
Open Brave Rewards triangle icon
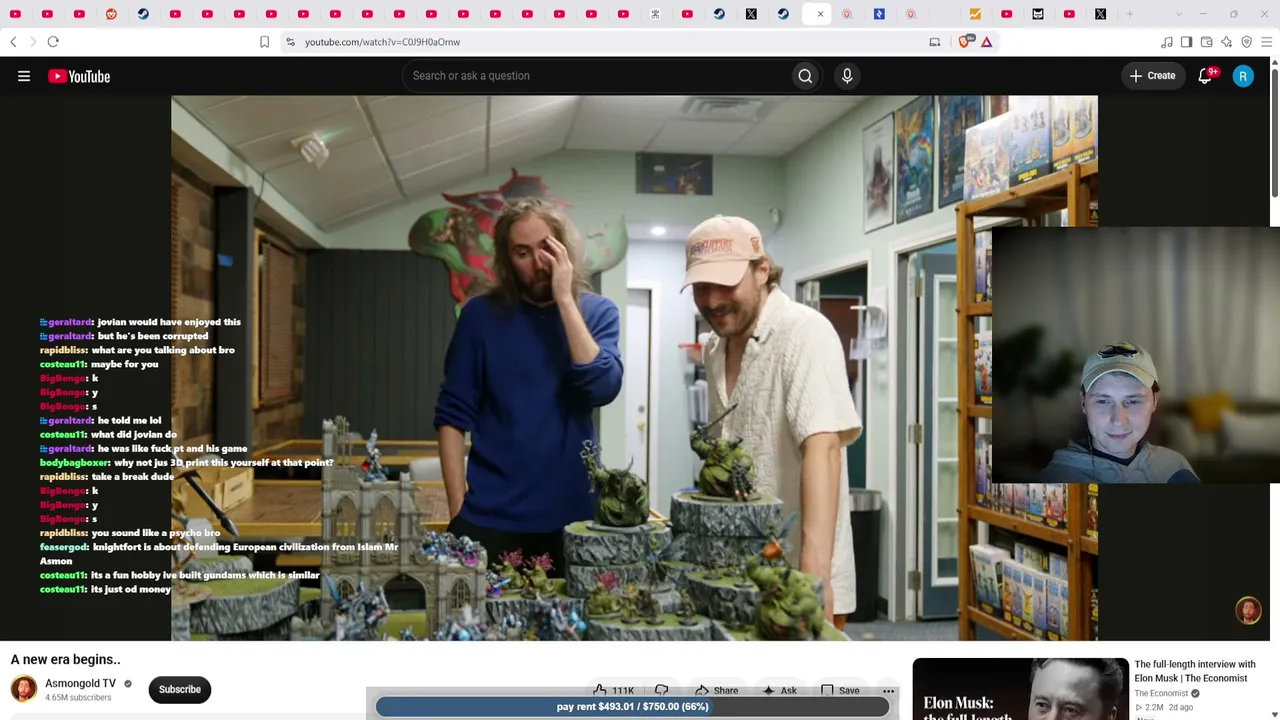(x=986, y=42)
